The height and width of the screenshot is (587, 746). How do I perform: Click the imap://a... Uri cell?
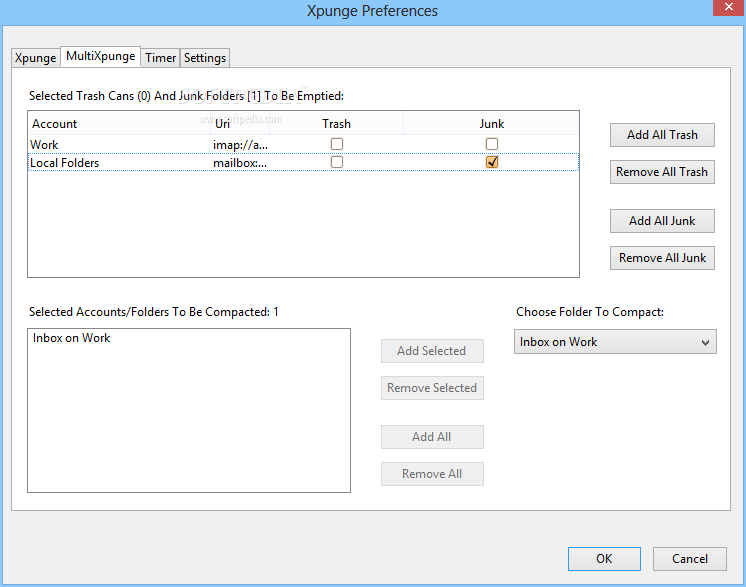click(240, 145)
